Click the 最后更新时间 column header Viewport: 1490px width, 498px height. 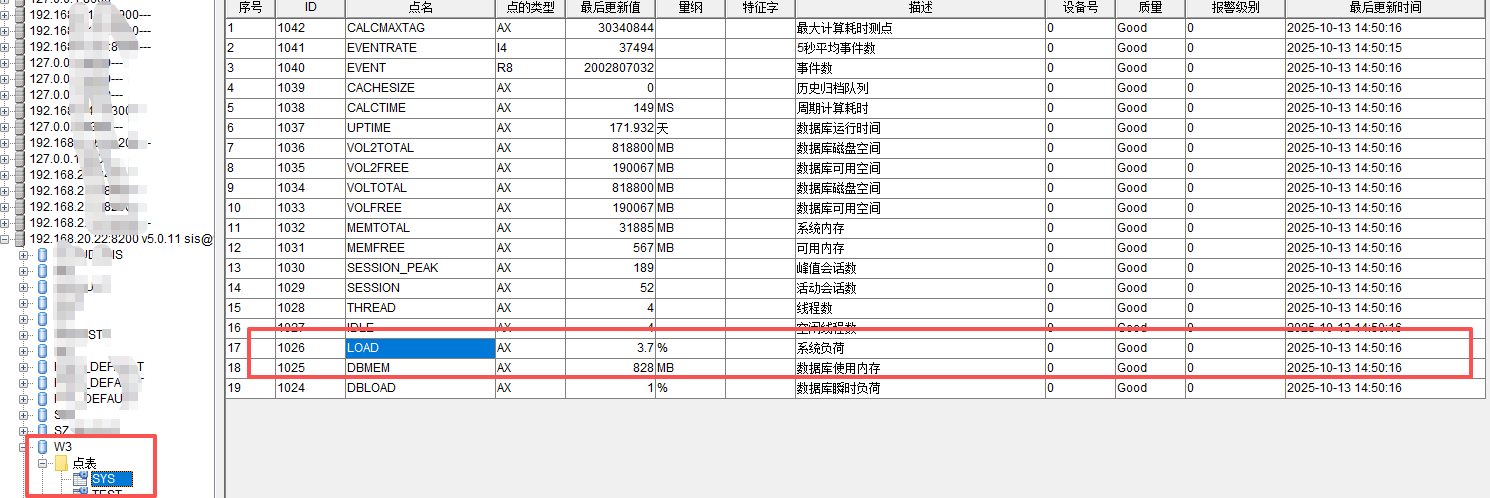pos(1384,8)
